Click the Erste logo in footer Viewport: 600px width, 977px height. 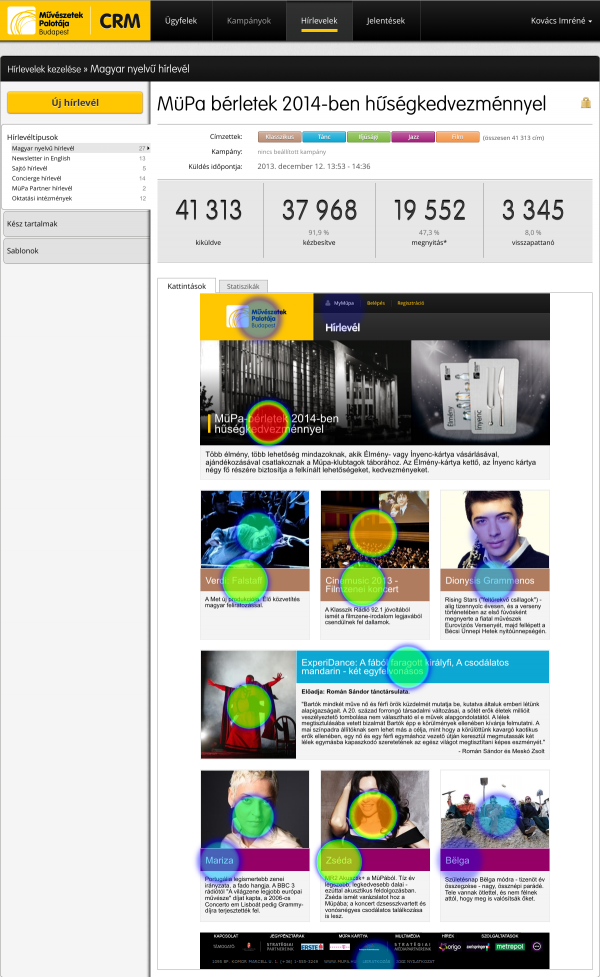tap(312, 947)
